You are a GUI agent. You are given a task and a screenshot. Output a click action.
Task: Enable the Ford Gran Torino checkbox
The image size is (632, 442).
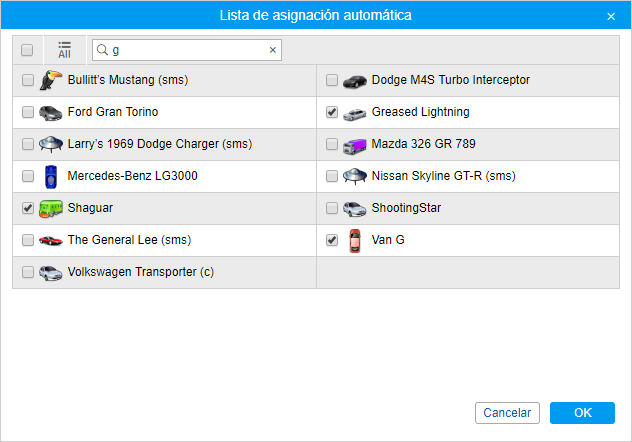coord(27,112)
